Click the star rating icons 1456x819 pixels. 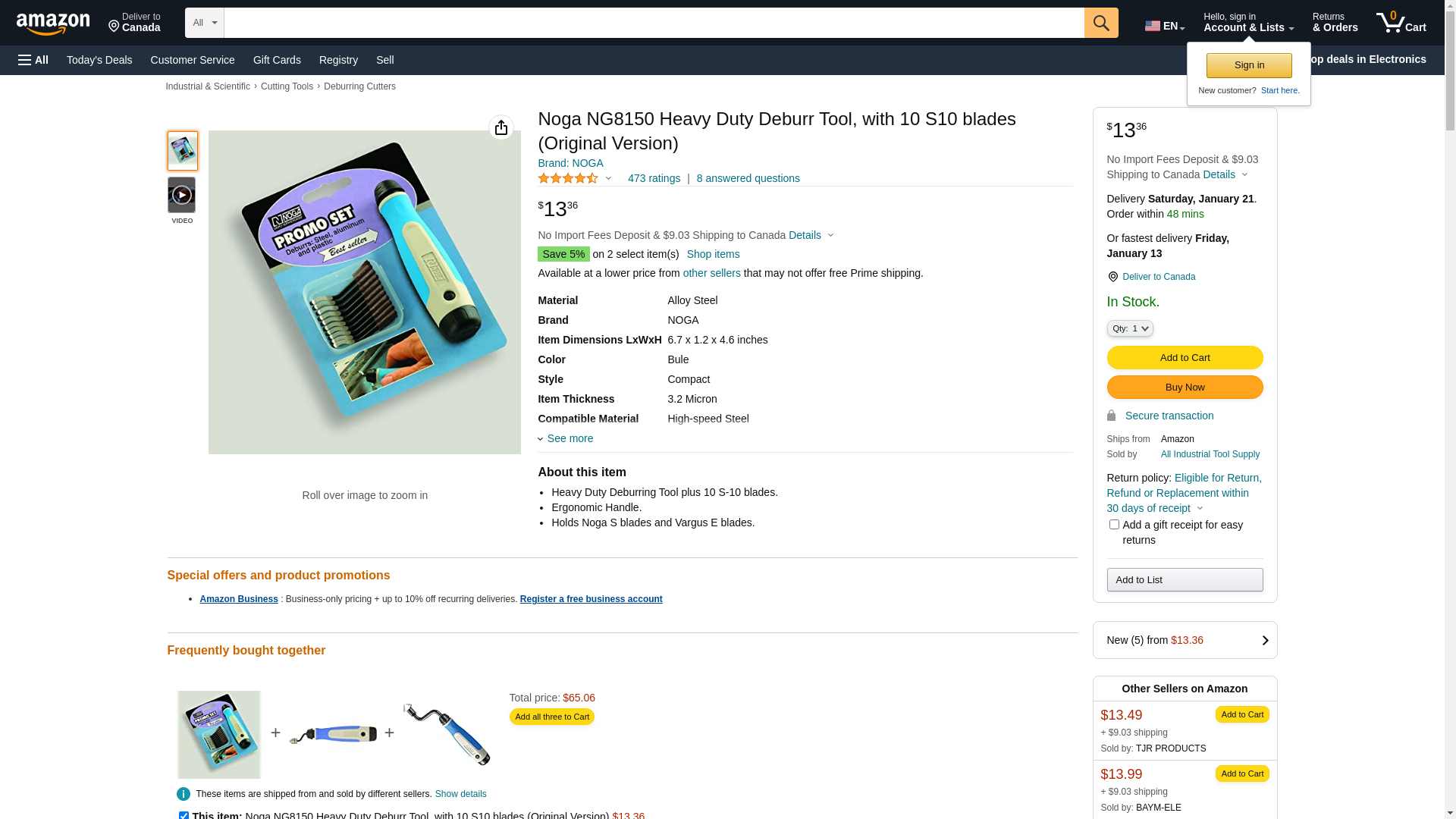tap(568, 178)
